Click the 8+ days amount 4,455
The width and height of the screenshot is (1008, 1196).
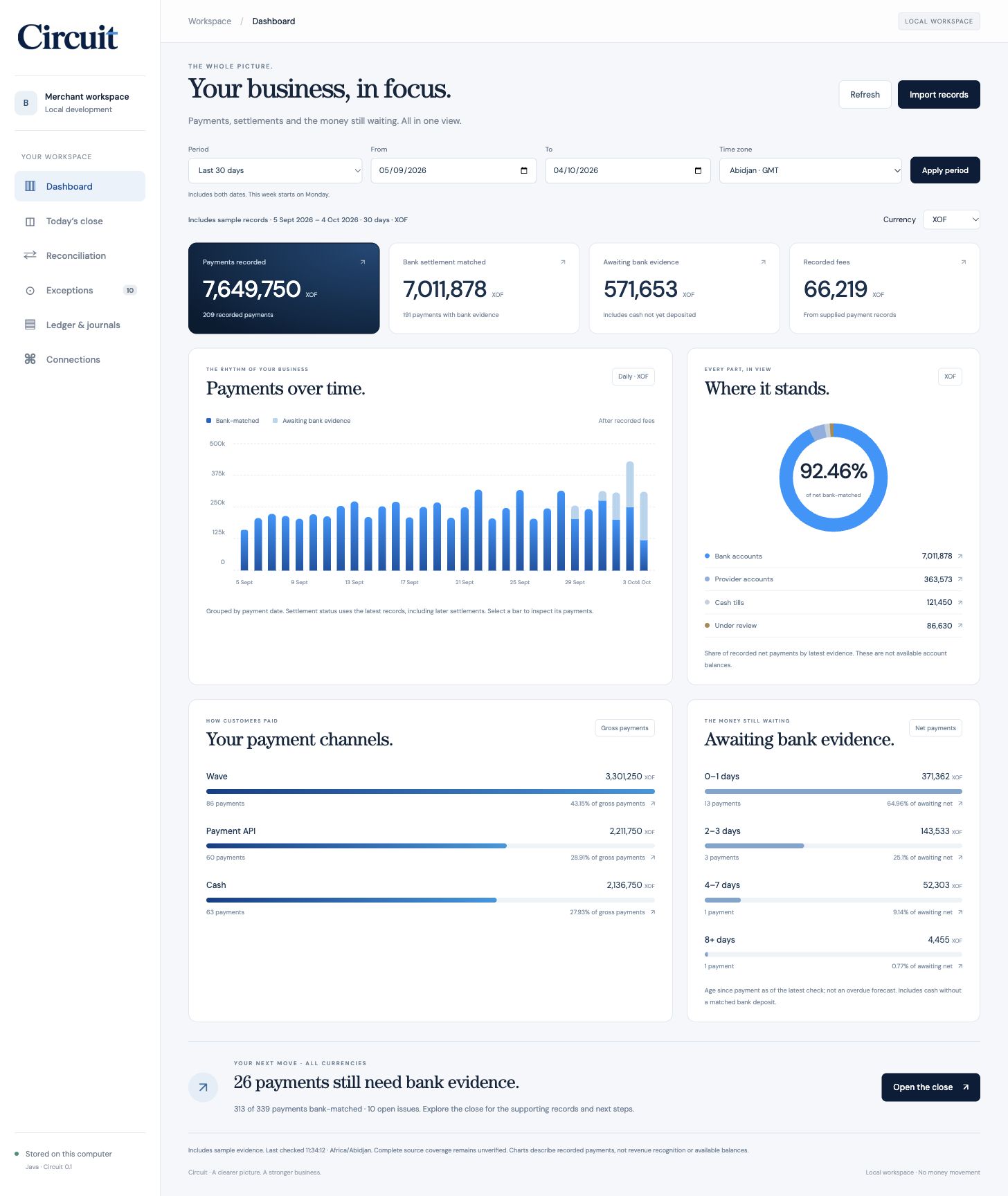coord(939,940)
